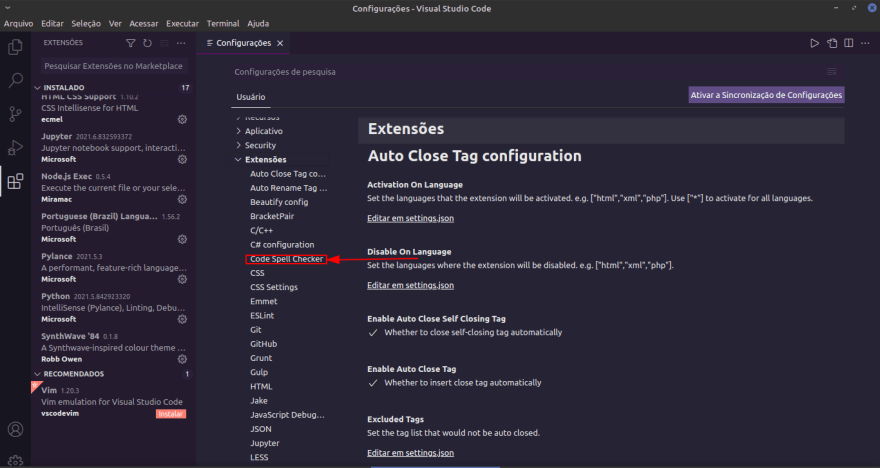Clear settings search filter icon
The height and width of the screenshot is (468, 880).
click(832, 72)
